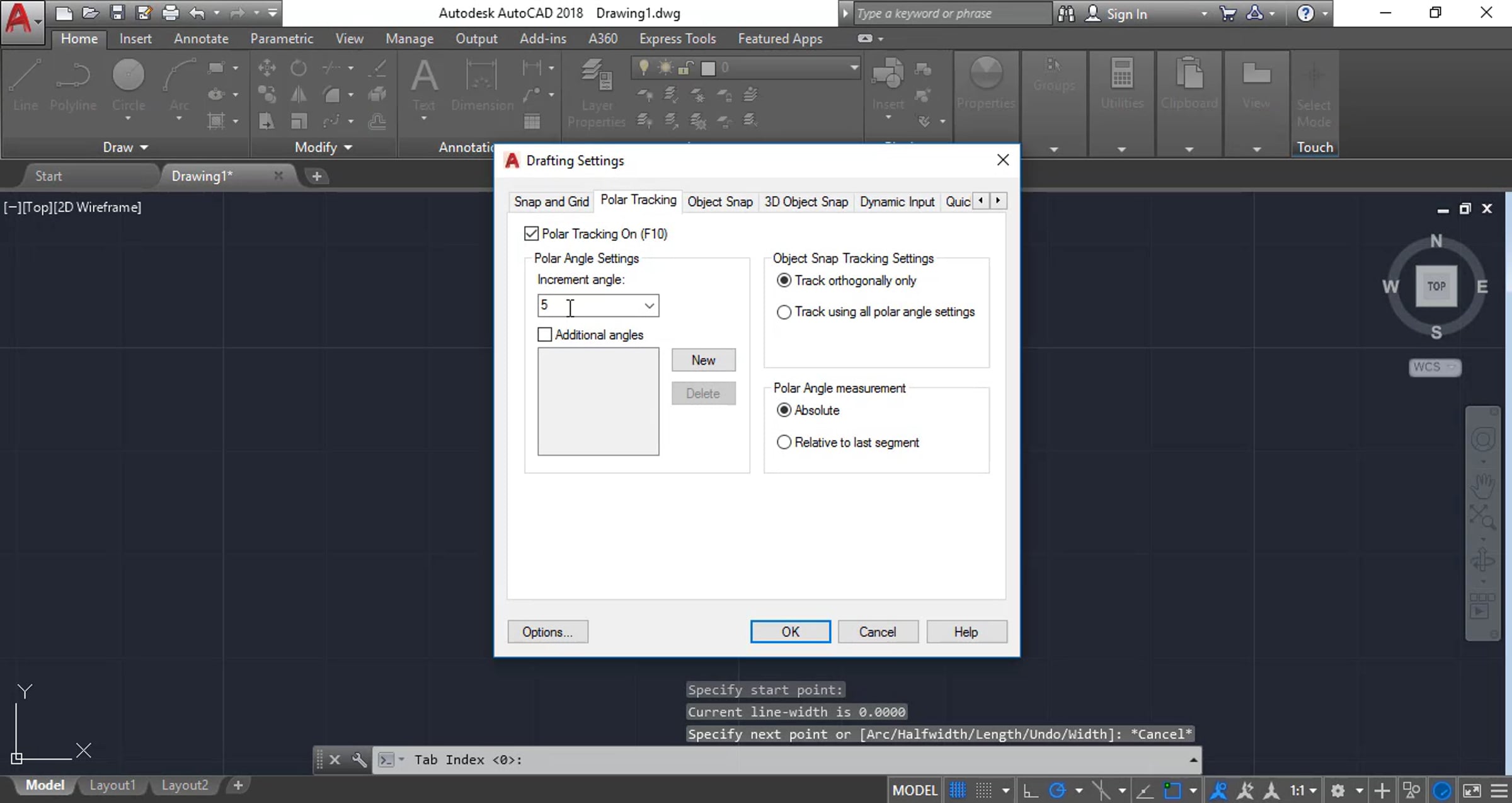Switch to the Object Snap tab
Screen dimensions: 1512x803
click(719, 202)
